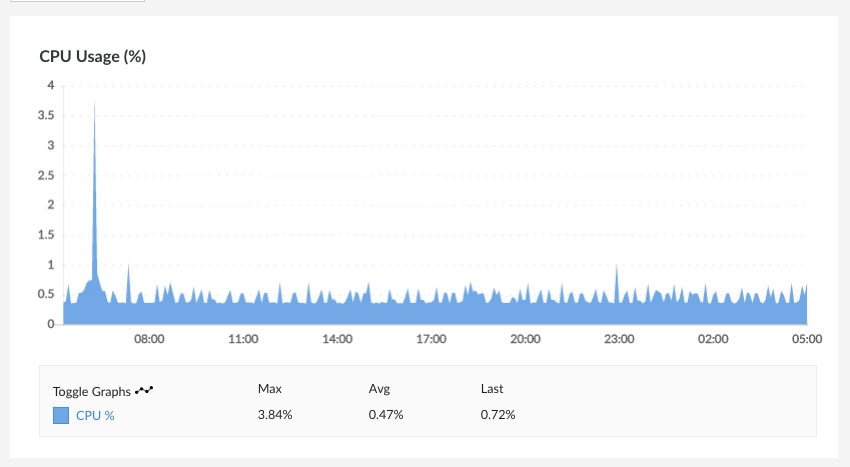Click the CPU % legend link
This screenshot has height=467, width=850.
95,415
